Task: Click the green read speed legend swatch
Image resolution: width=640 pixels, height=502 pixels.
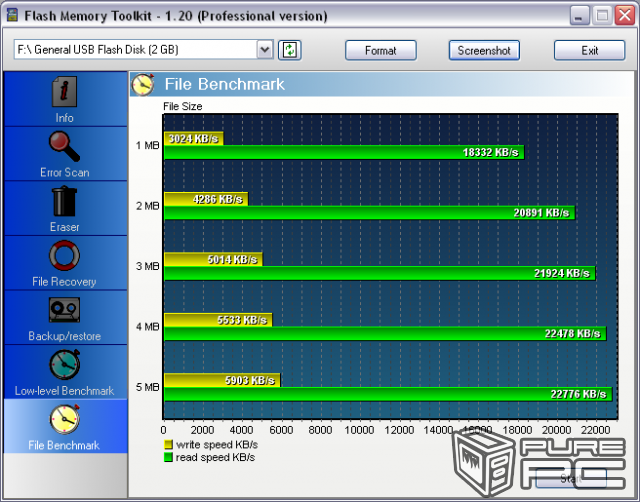Action: point(168,457)
